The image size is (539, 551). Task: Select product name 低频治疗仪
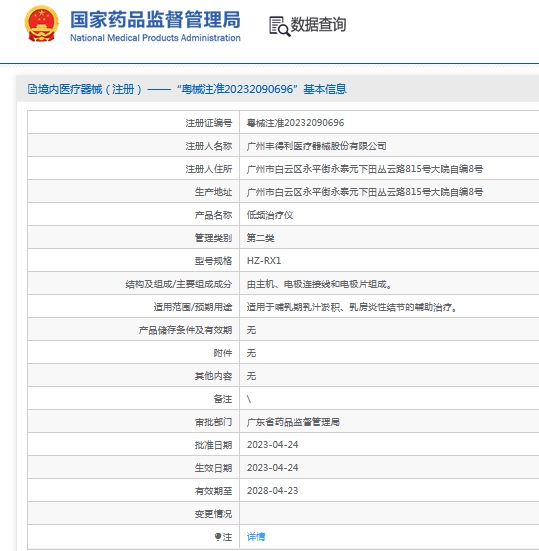pos(270,215)
